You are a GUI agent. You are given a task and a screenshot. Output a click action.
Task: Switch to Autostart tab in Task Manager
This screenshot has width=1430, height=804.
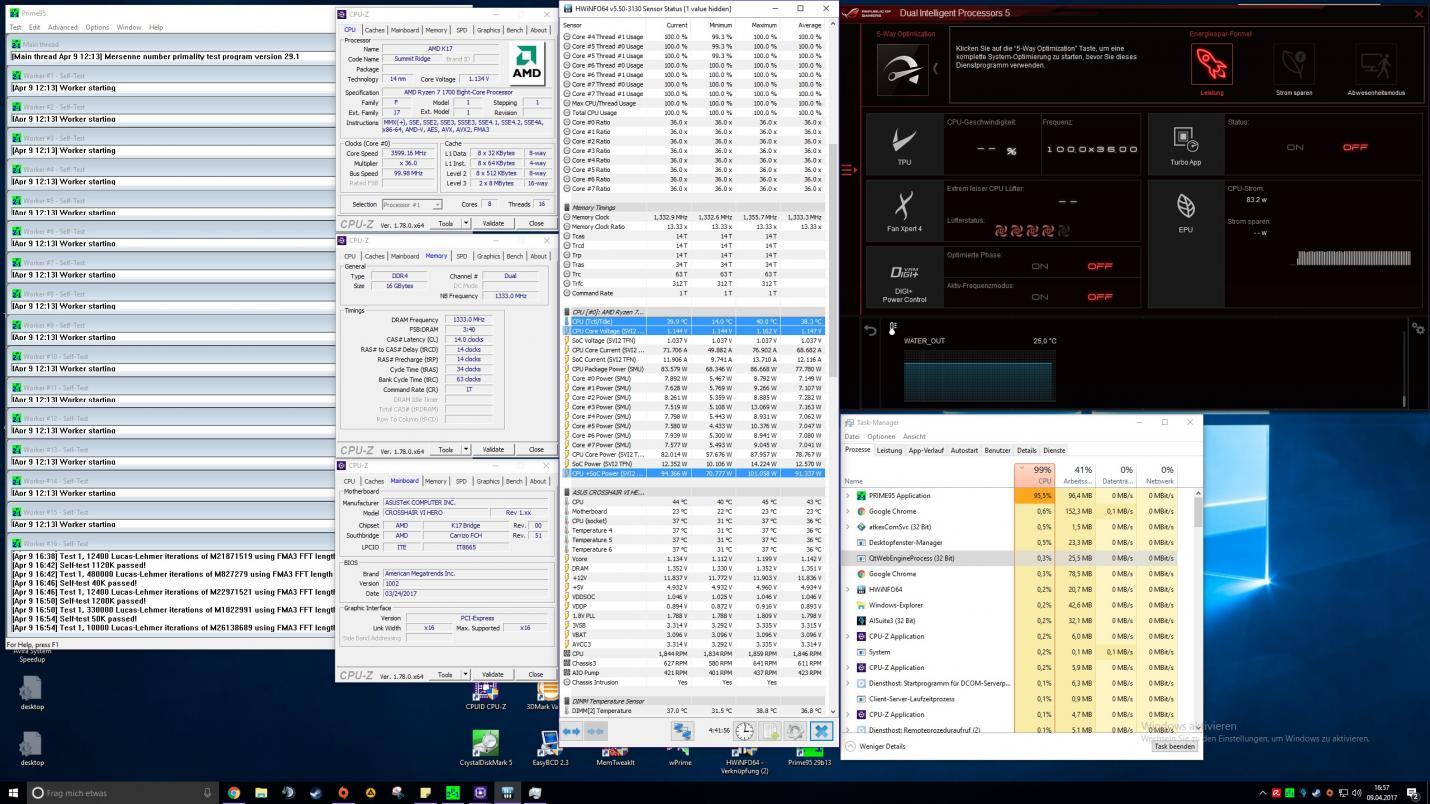coord(964,450)
